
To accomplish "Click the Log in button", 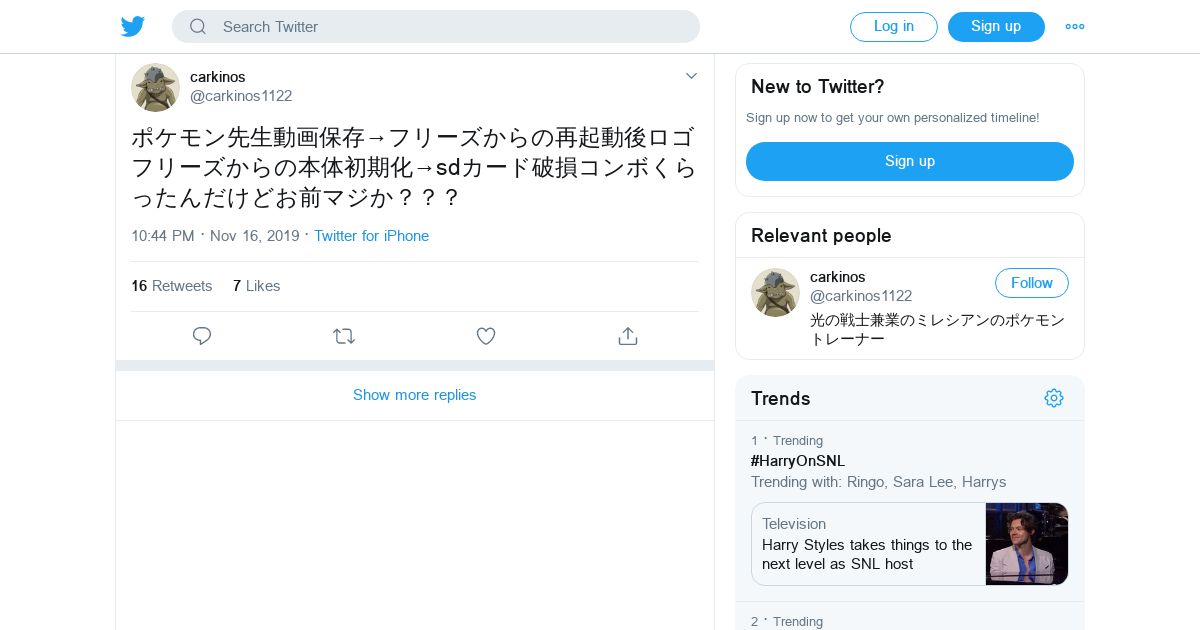I will [x=894, y=27].
